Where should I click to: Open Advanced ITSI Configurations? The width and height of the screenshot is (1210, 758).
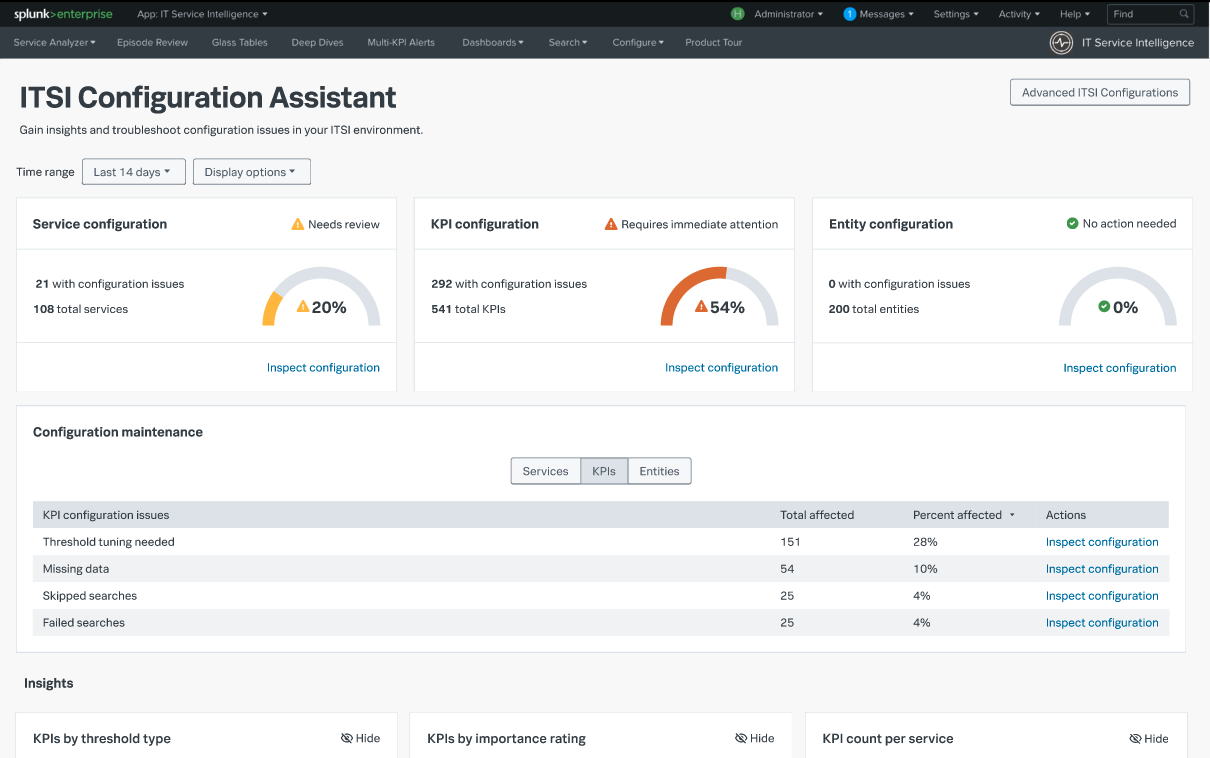tap(1099, 91)
